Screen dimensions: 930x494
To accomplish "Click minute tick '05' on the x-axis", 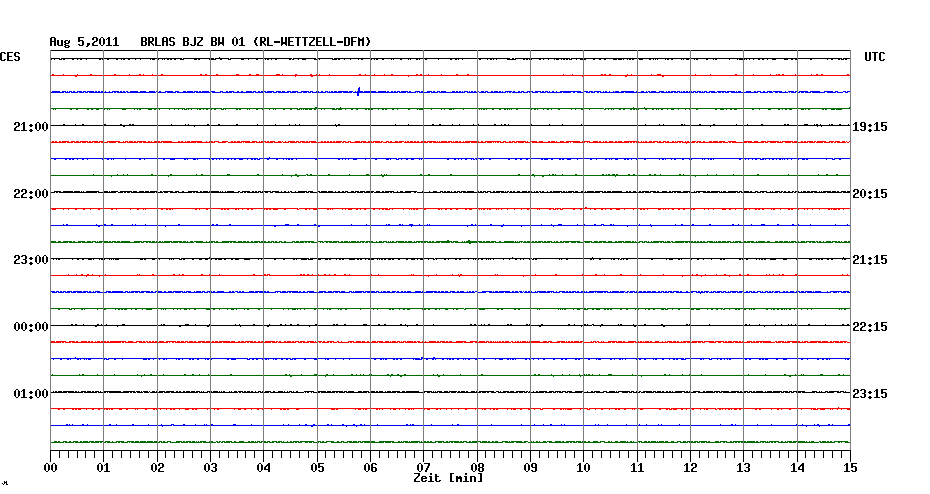I will click(x=317, y=468).
